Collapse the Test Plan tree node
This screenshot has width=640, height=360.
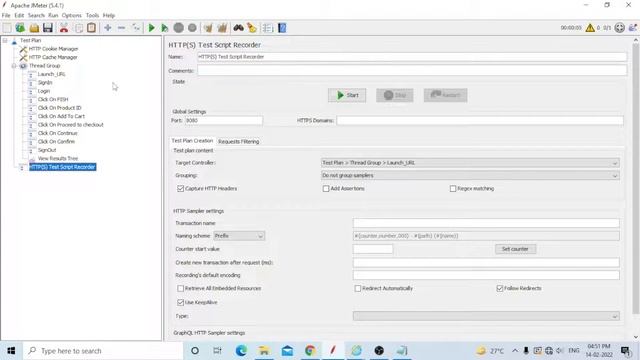(x=5, y=40)
